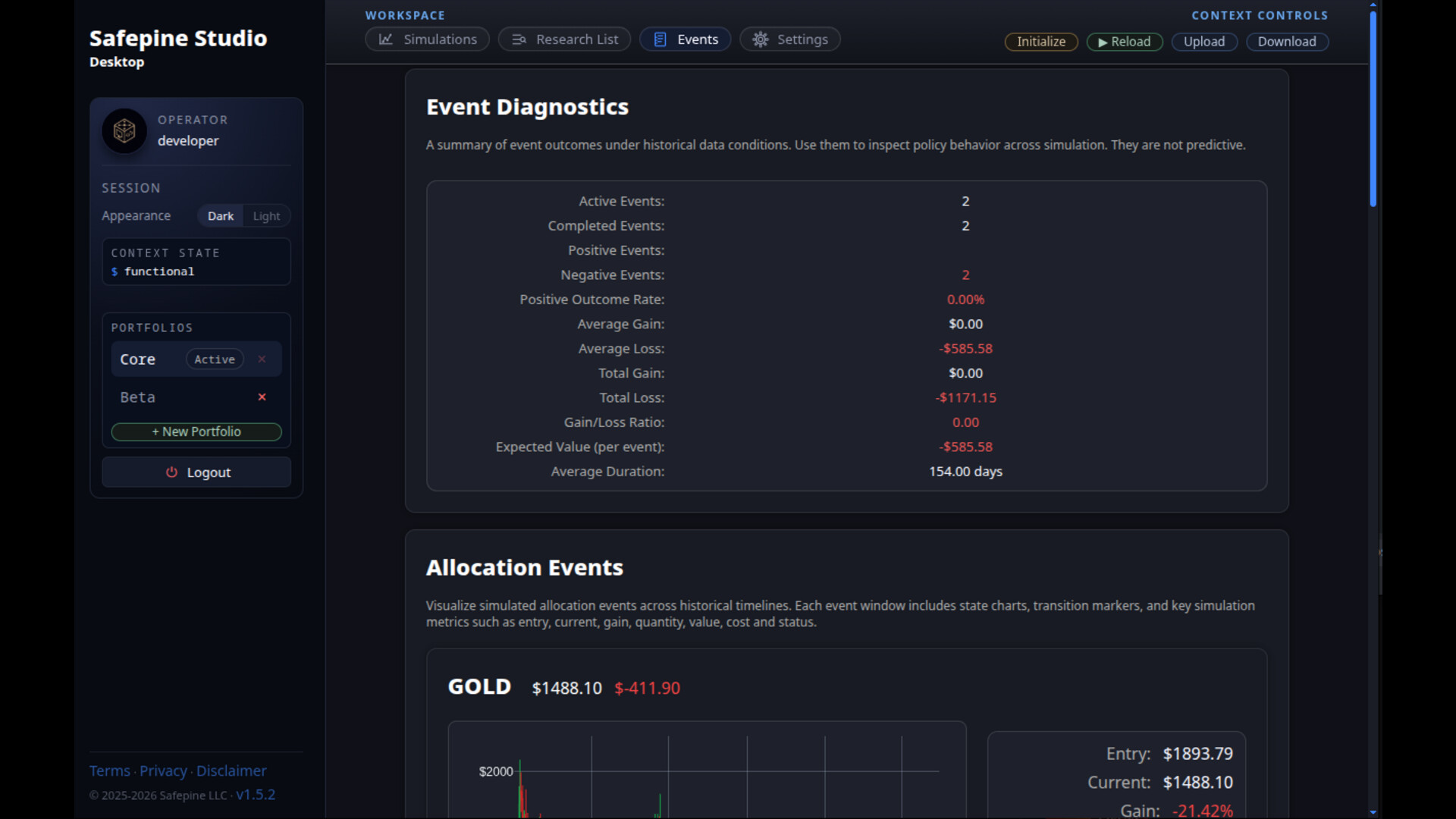Click the scrollbar down arrow
Screen dimensions: 1456x819
pyautogui.click(x=1373, y=812)
